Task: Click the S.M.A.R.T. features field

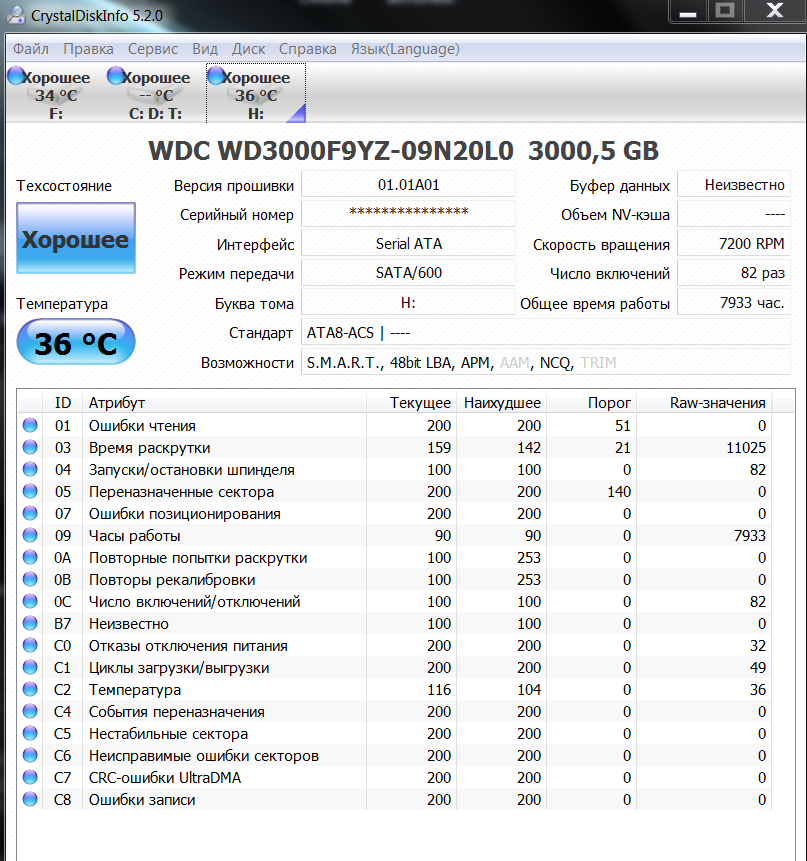Action: point(546,362)
